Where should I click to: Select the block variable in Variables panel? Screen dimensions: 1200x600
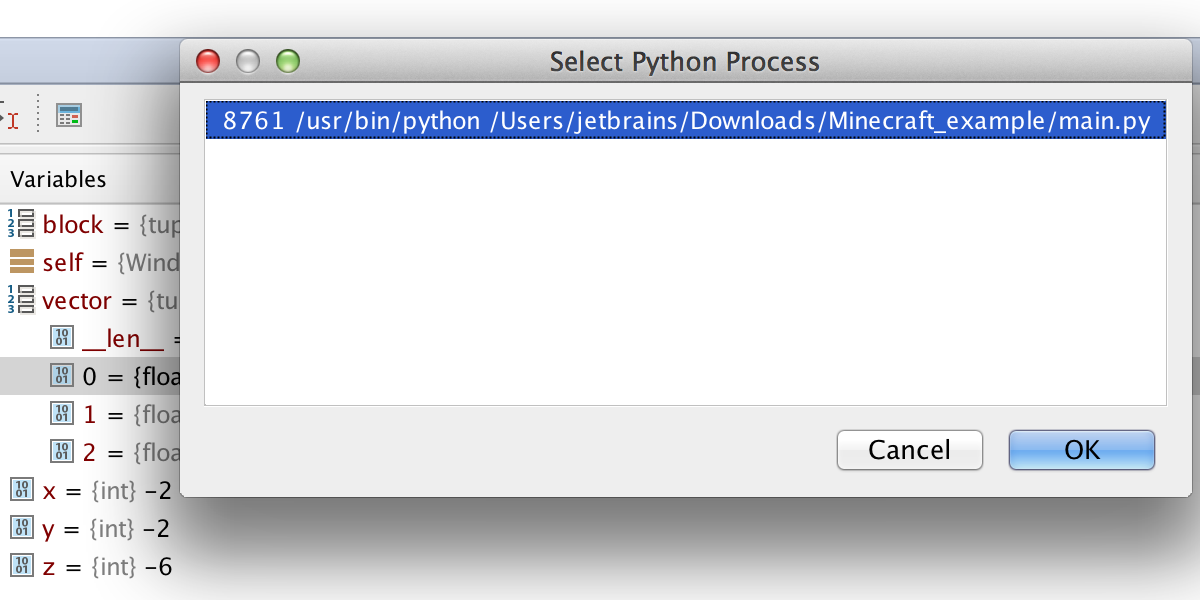tap(74, 225)
